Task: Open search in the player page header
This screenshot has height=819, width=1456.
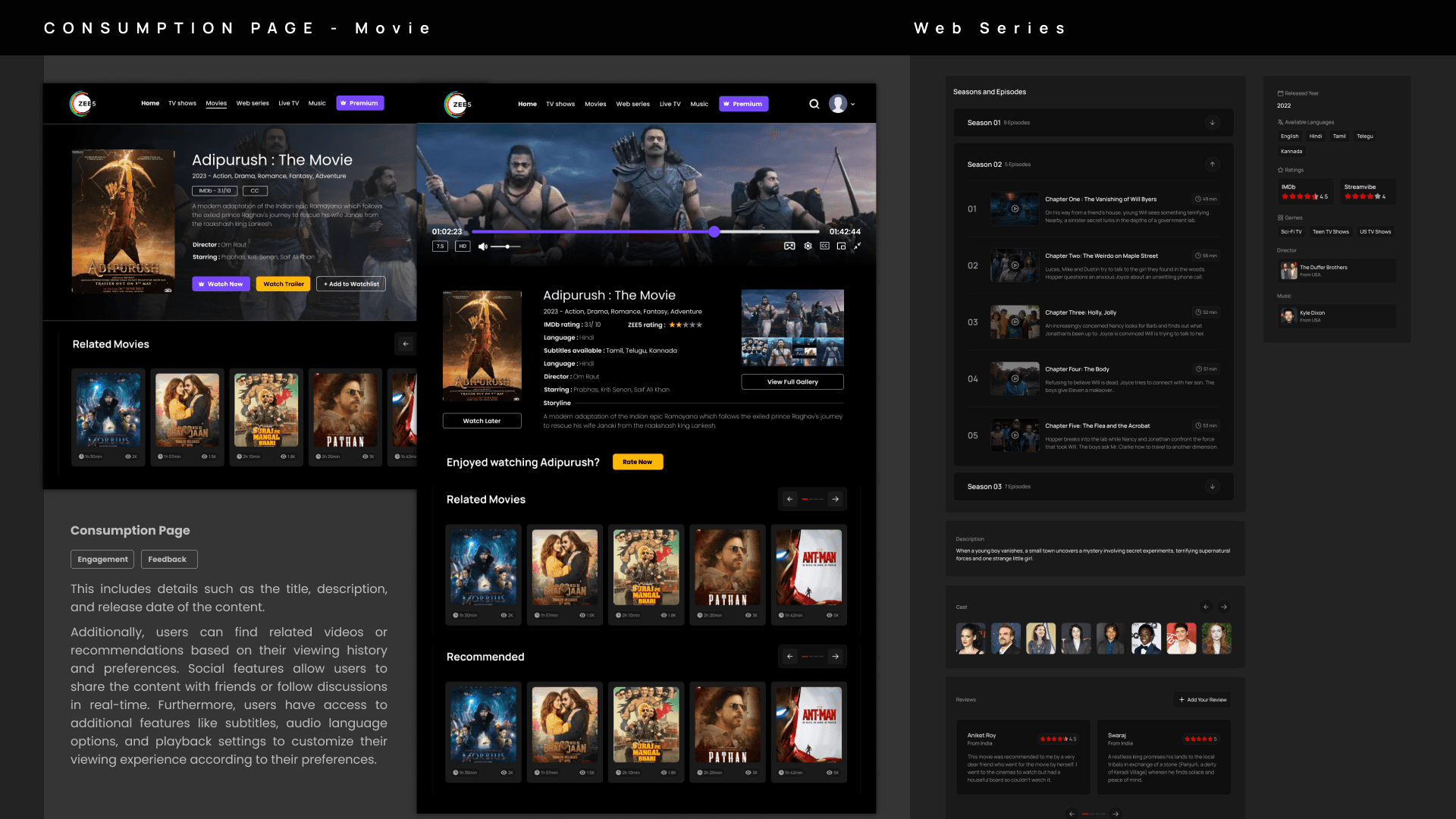Action: coord(814,104)
